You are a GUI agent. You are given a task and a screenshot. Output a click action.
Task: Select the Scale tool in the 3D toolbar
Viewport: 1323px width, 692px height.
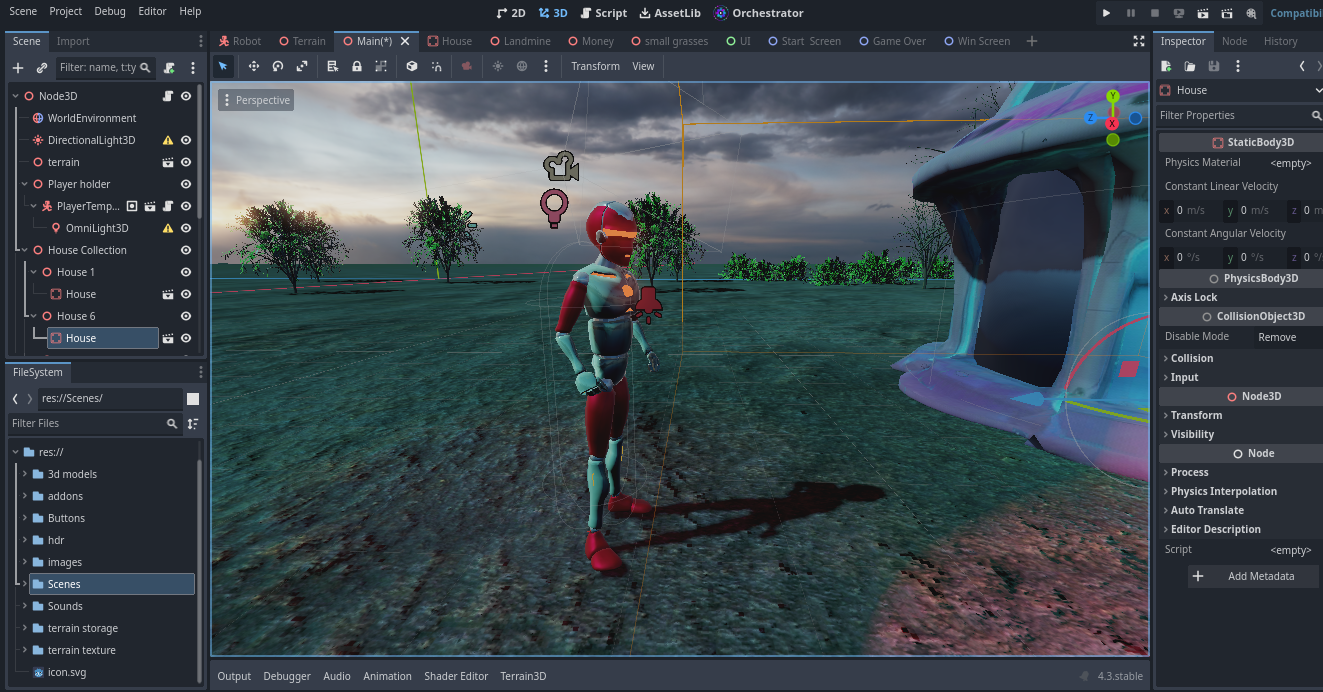tap(301, 66)
